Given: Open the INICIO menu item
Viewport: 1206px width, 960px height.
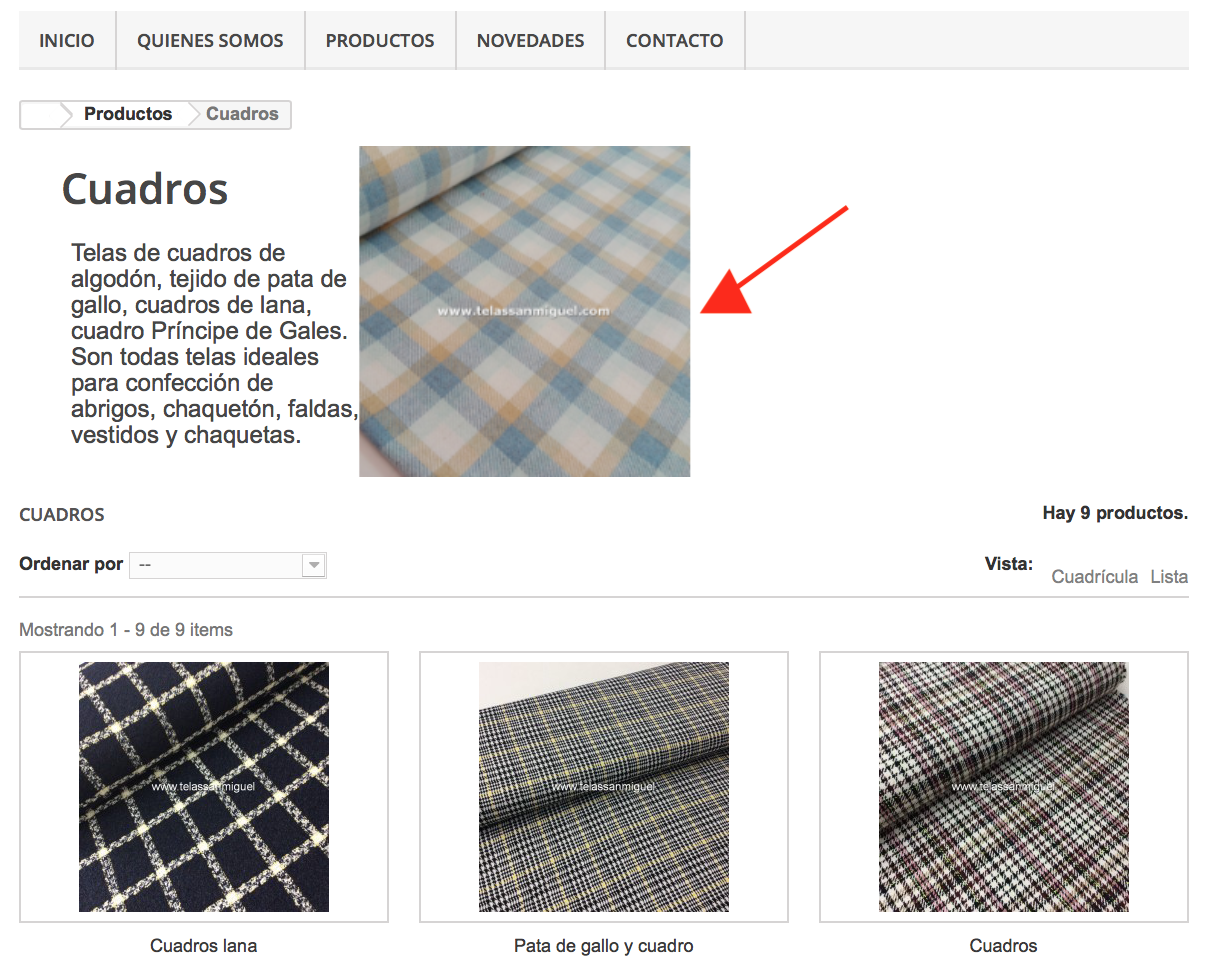Looking at the screenshot, I should tap(67, 41).
